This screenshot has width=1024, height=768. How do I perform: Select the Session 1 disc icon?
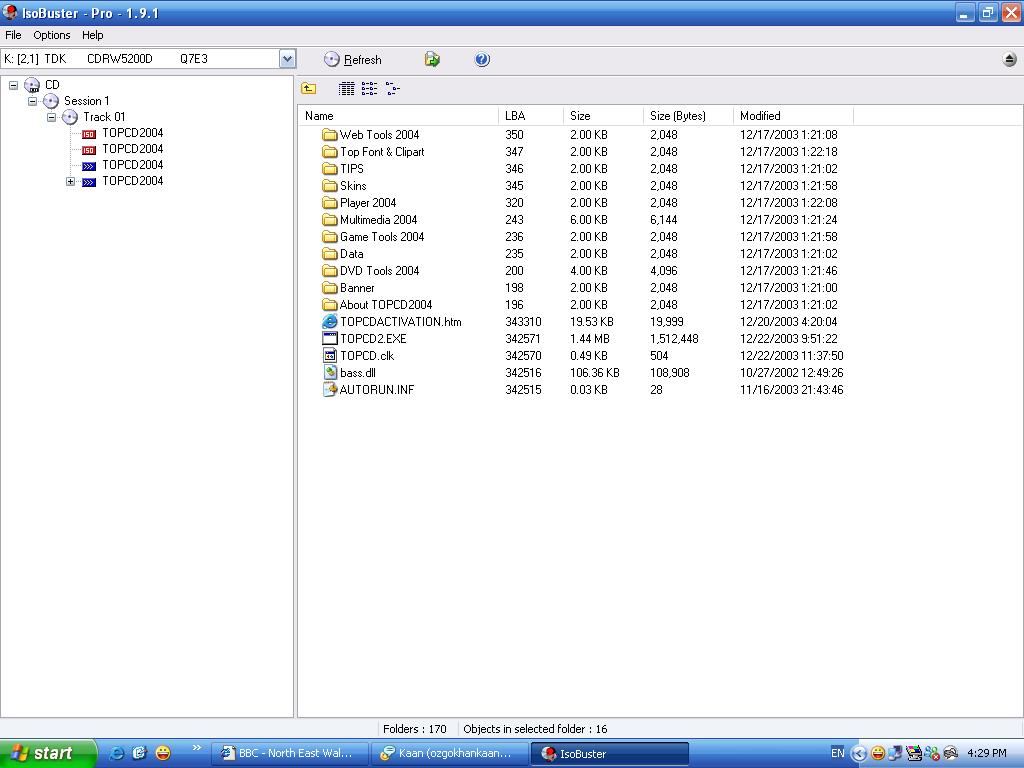51,101
